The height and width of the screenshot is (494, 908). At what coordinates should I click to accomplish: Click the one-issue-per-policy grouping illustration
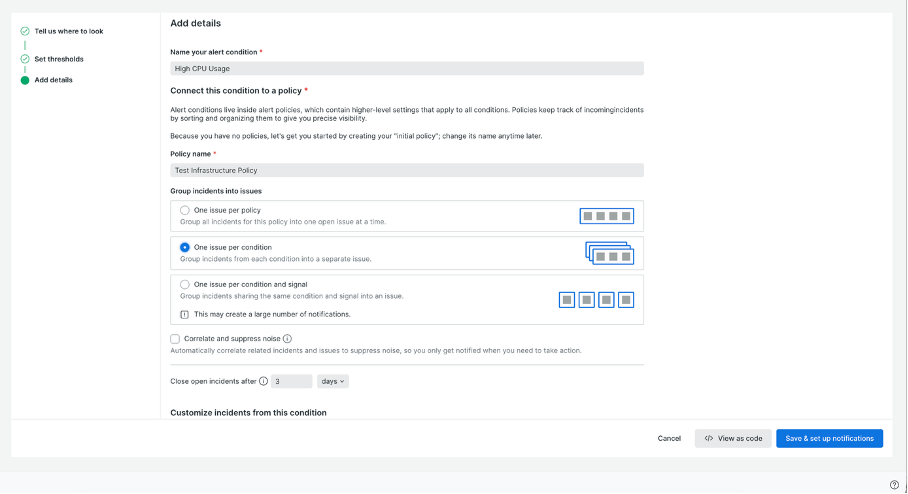[607, 216]
